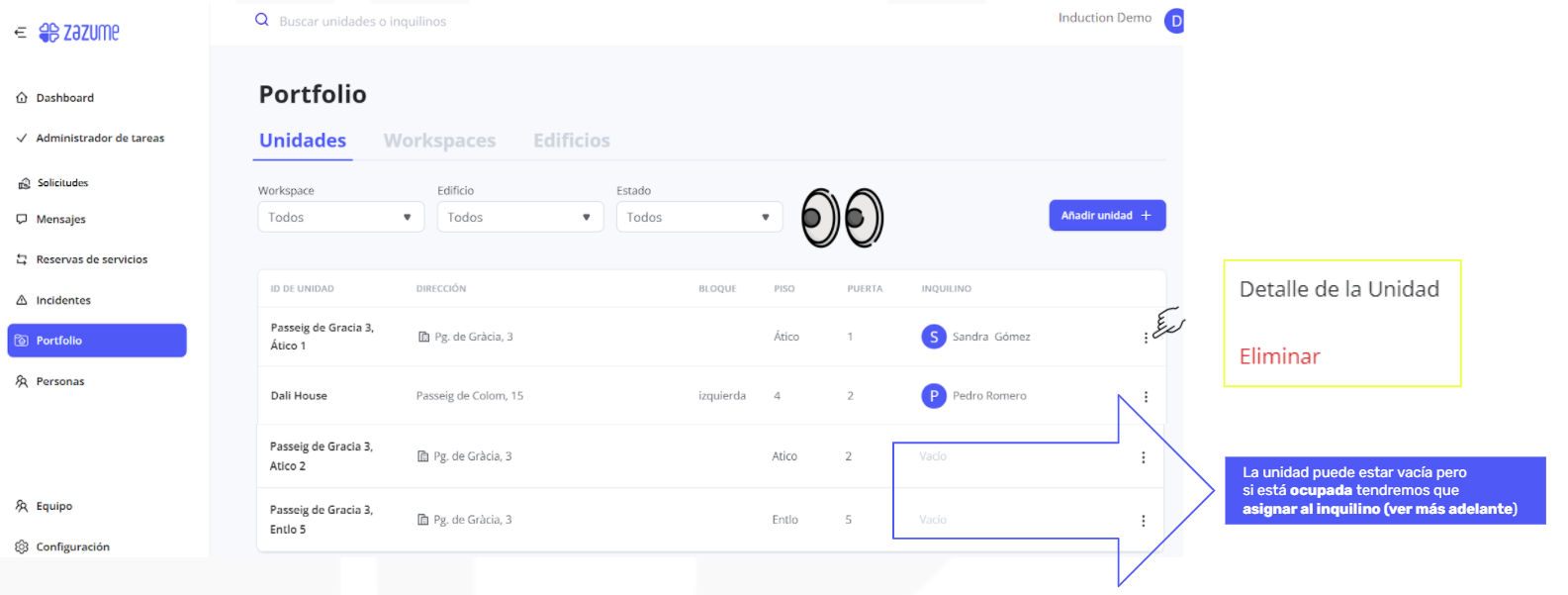Expand the Edificio filter dropdown
Viewport: 1568px width, 595px height.
pyautogui.click(x=519, y=217)
